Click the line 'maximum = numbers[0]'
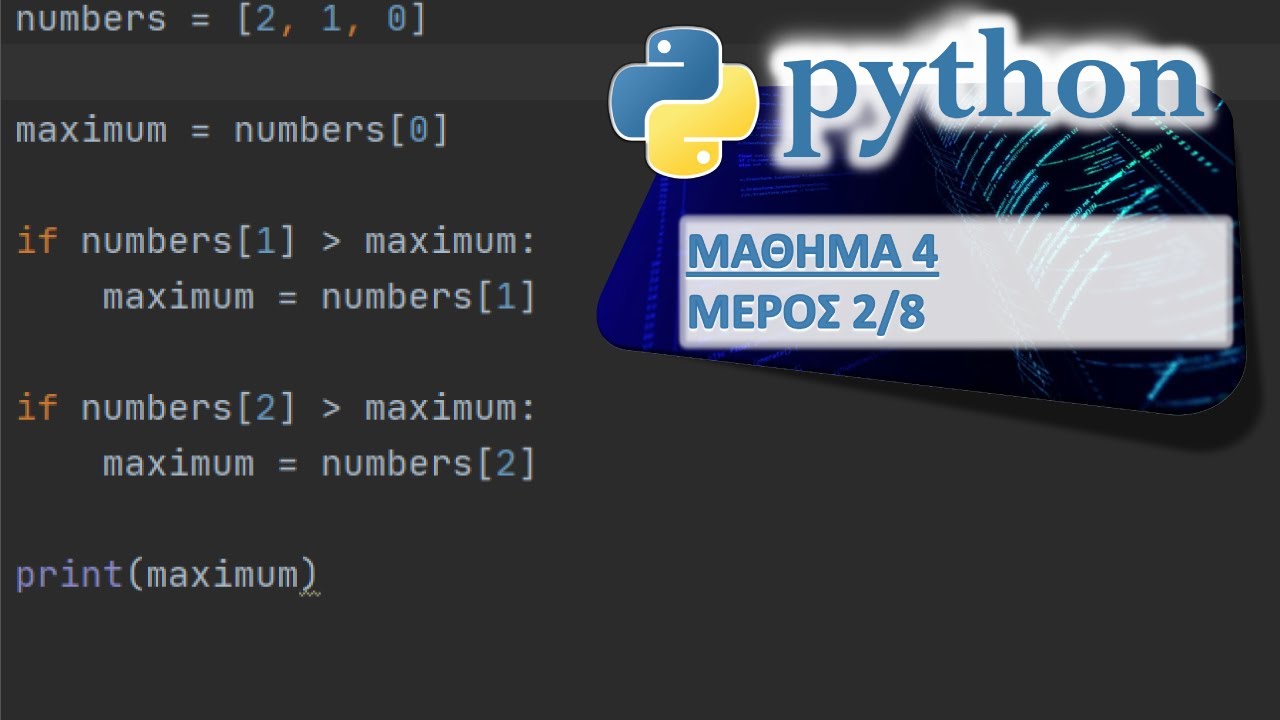The image size is (1280, 720). point(232,131)
